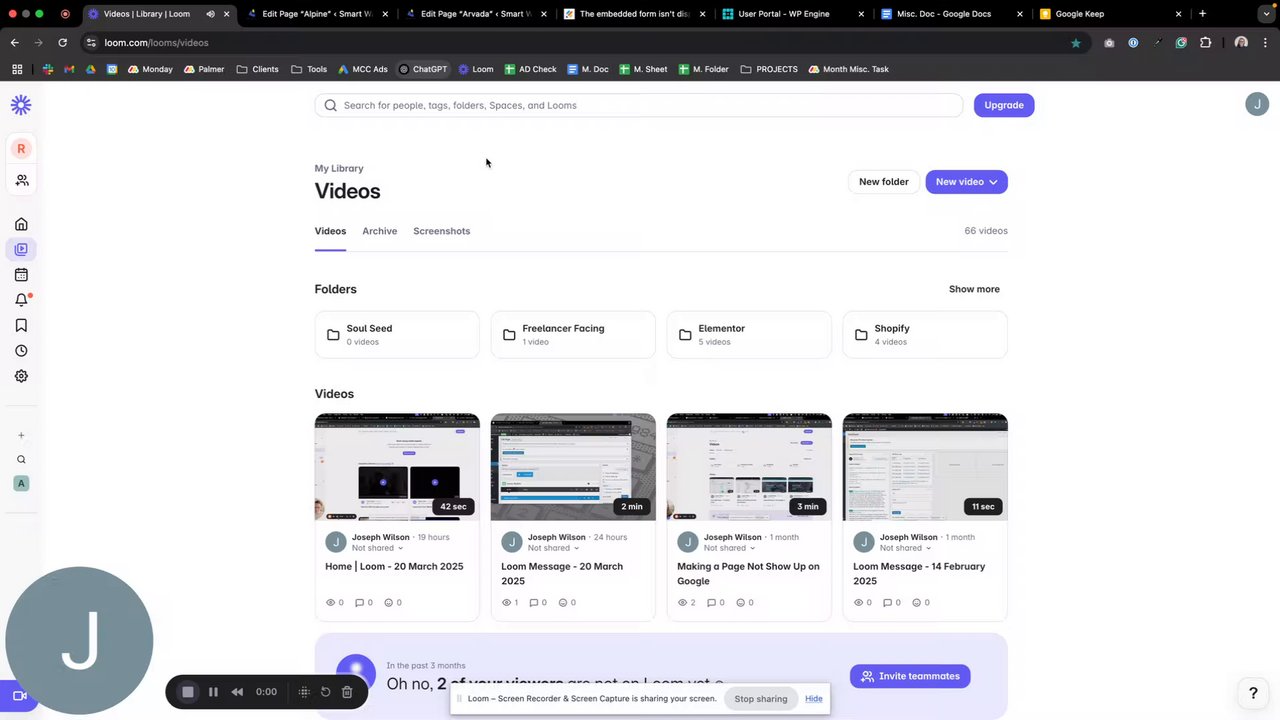
Task: Click the people/team icon in sidebar
Action: [21, 180]
